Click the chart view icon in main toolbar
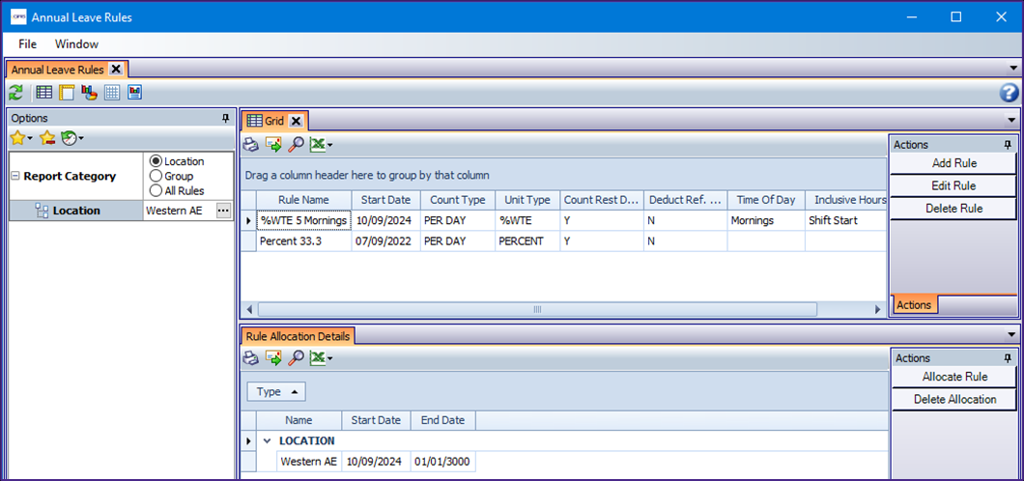1024x481 pixels. click(89, 93)
